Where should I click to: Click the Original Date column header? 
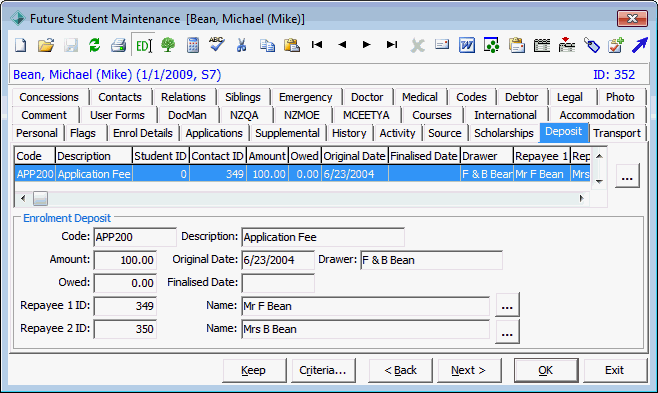point(355,156)
